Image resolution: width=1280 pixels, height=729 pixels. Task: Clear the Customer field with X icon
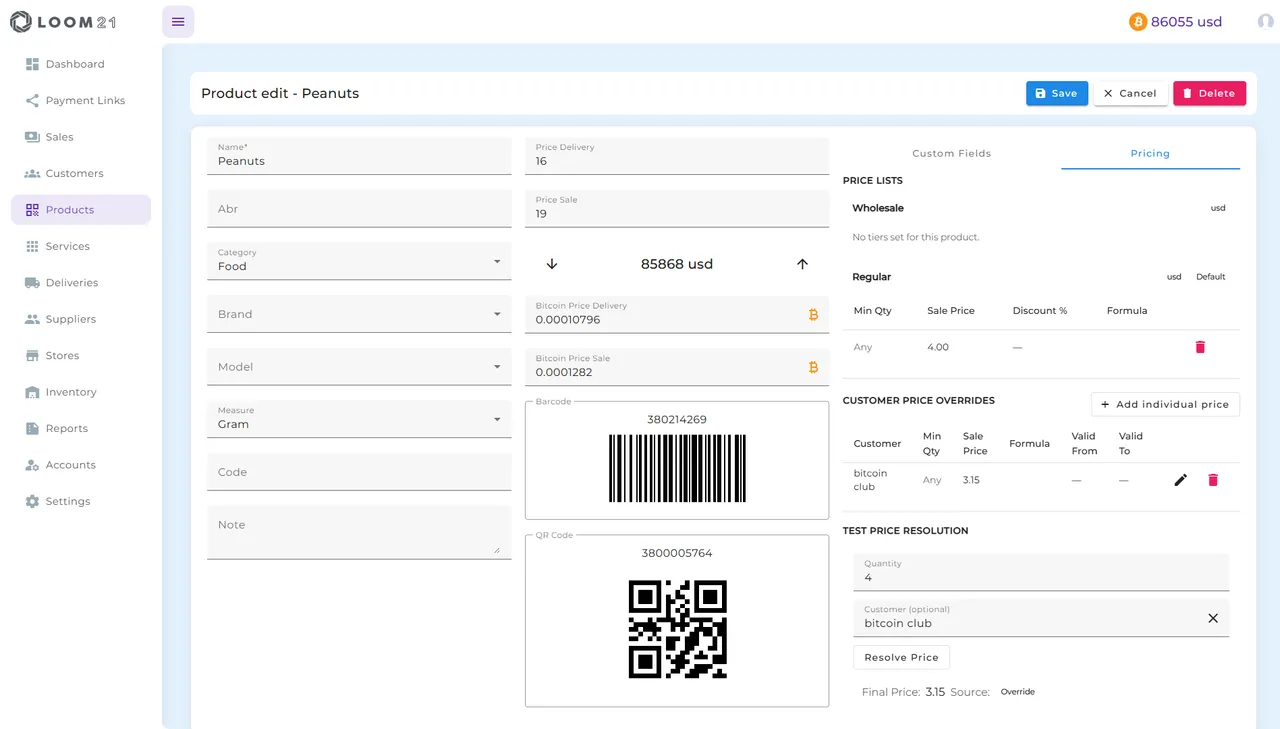pyautogui.click(x=1213, y=618)
